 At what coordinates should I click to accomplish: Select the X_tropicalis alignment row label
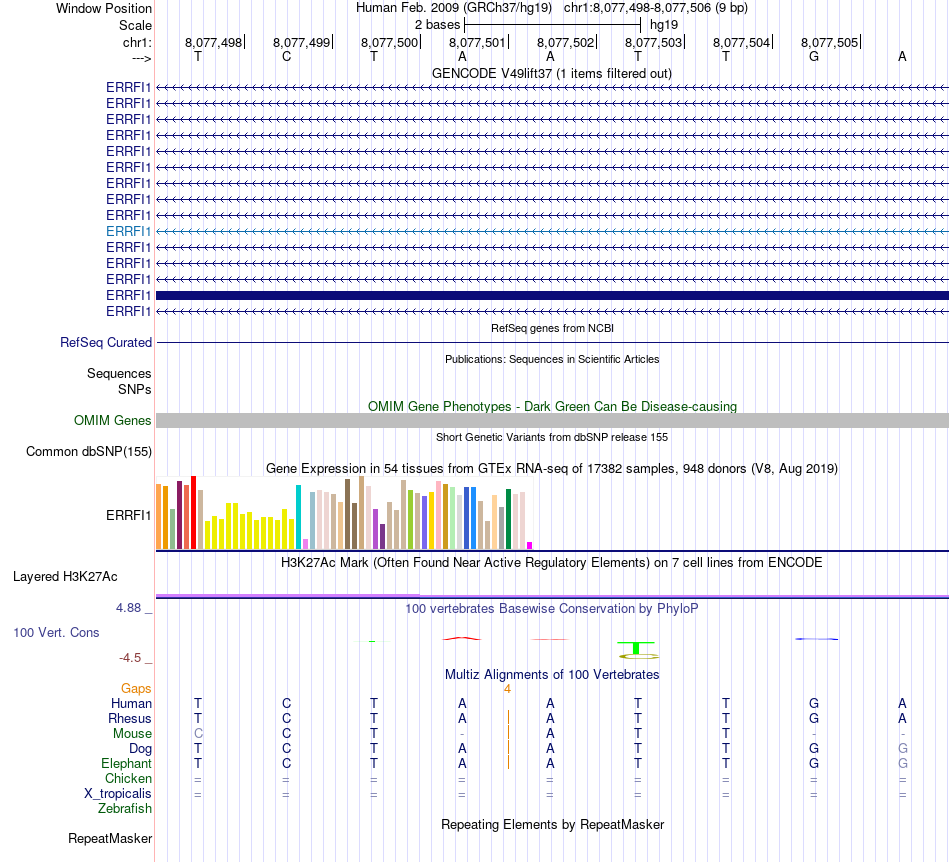click(x=118, y=793)
